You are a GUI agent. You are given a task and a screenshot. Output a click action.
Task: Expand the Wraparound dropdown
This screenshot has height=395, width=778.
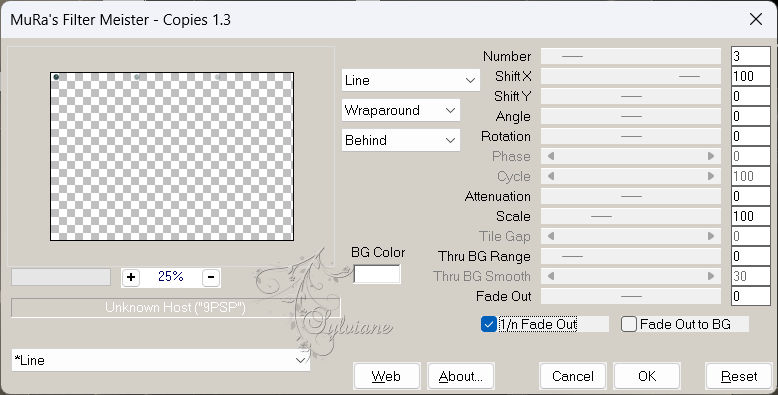coord(401,110)
